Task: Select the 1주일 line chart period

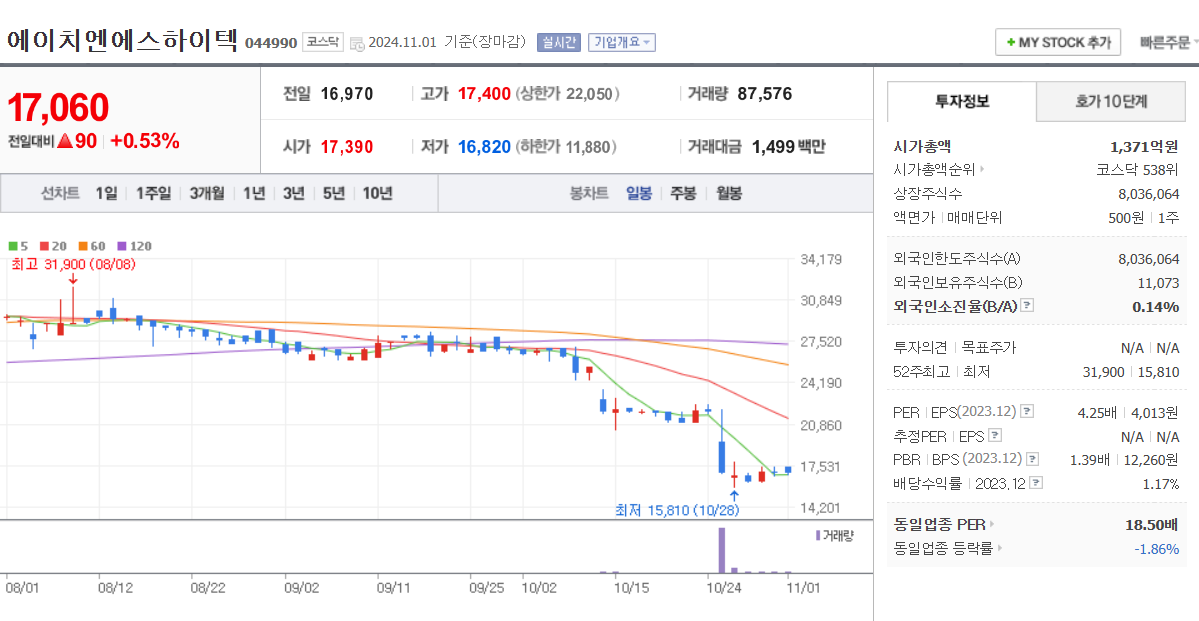Action: pos(154,193)
